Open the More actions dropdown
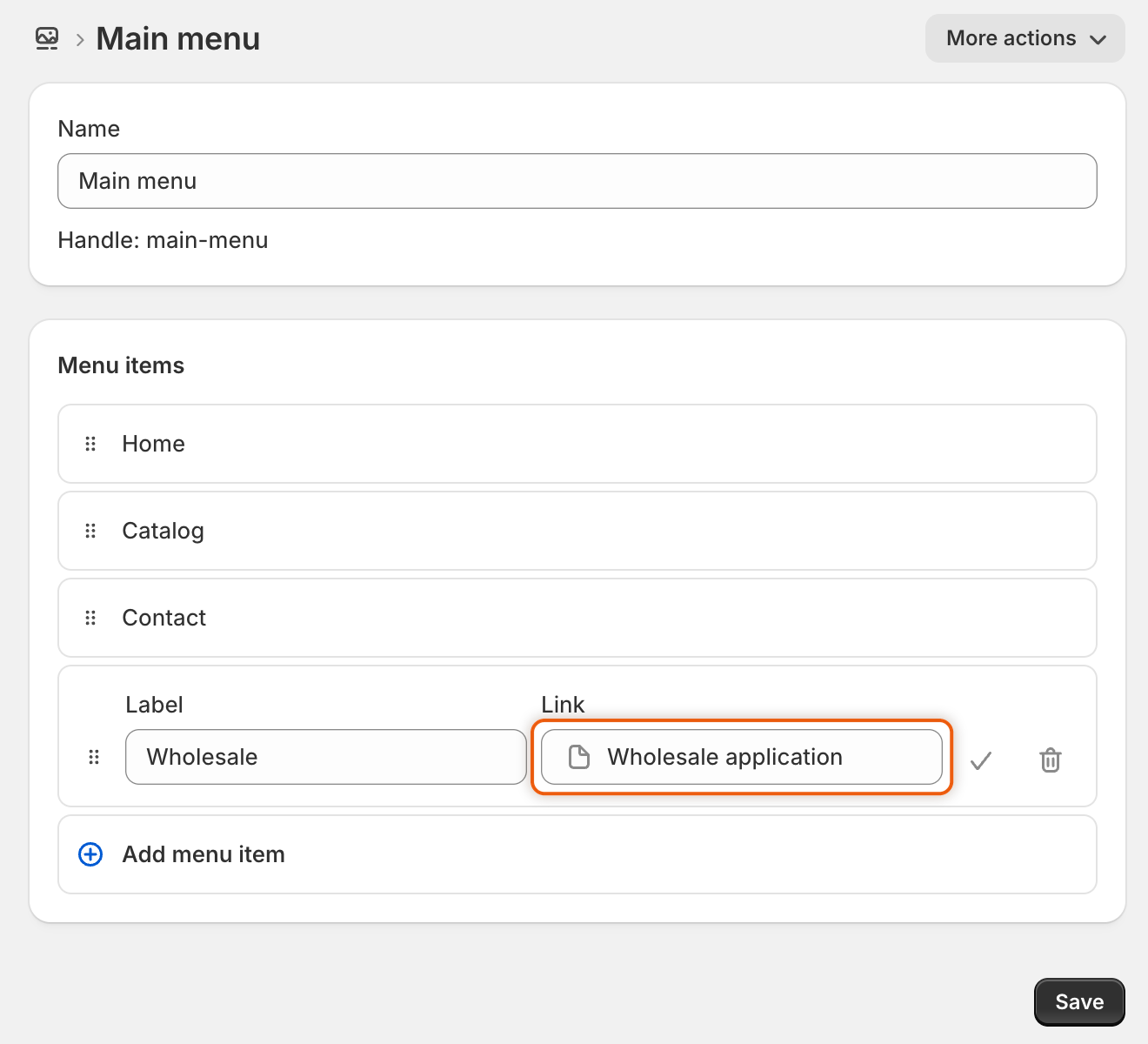This screenshot has width=1148, height=1044. point(1025,38)
